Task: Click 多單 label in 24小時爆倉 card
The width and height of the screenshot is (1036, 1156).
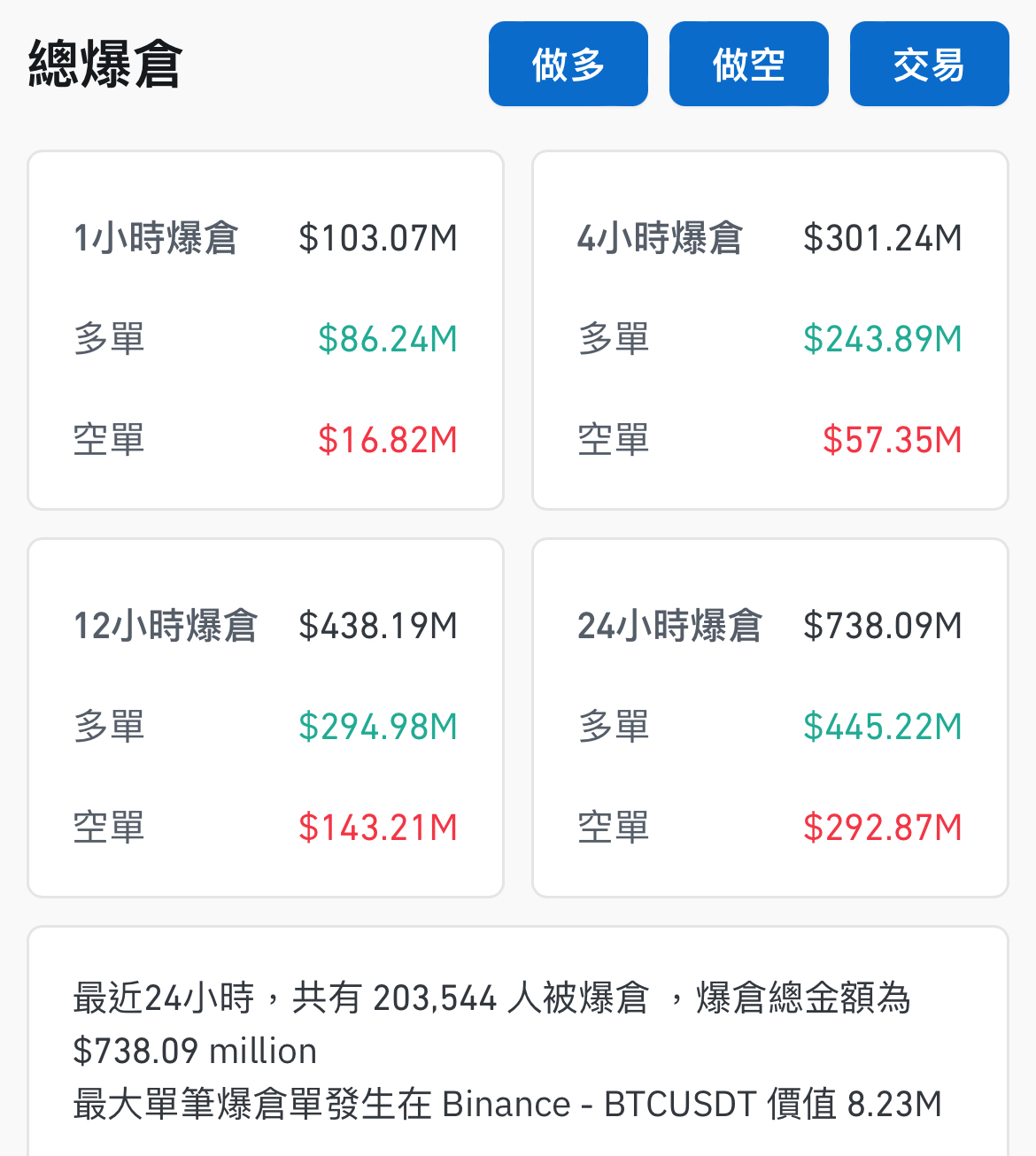Action: [614, 727]
